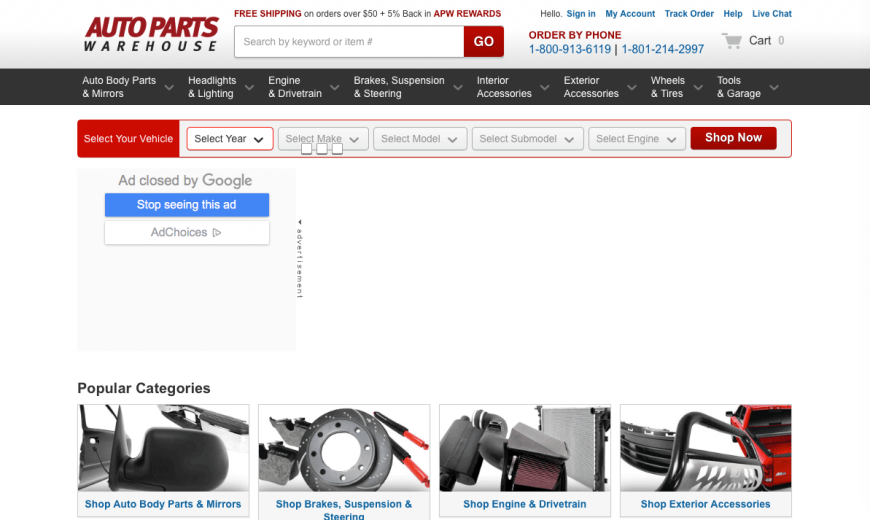Expand Exterior Accessories chevron
Viewport: 870px width, 520px height.
pos(631,87)
